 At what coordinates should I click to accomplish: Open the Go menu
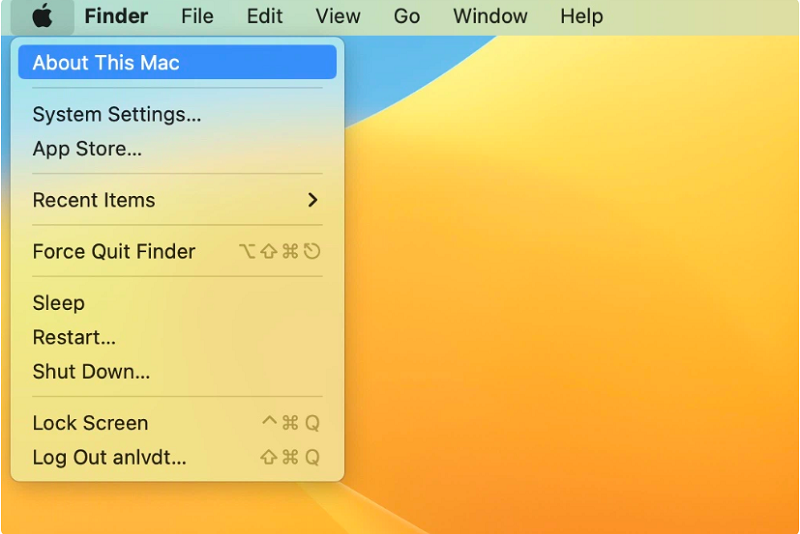point(407,16)
